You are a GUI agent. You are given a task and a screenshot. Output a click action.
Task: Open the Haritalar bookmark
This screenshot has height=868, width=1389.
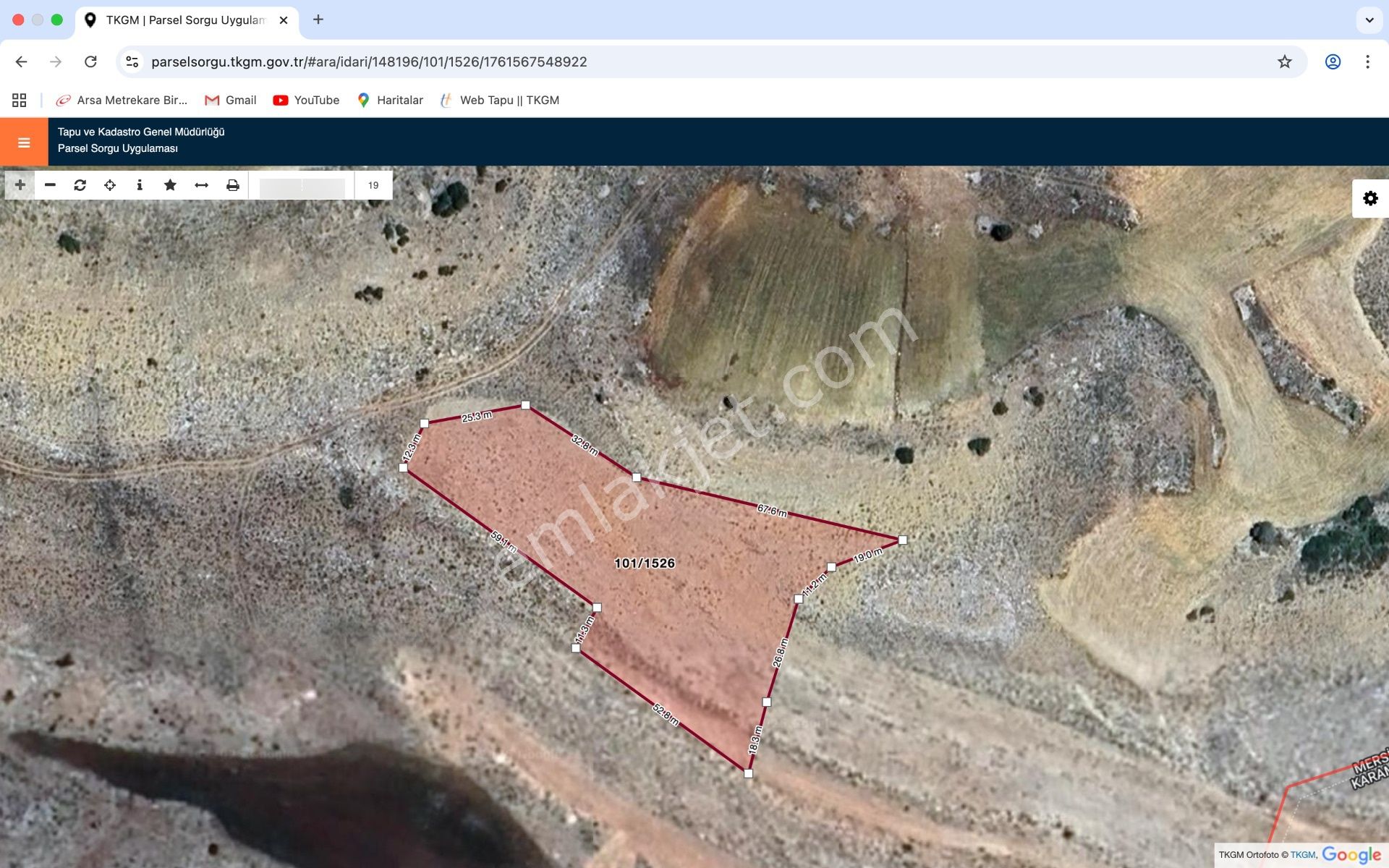(x=391, y=101)
